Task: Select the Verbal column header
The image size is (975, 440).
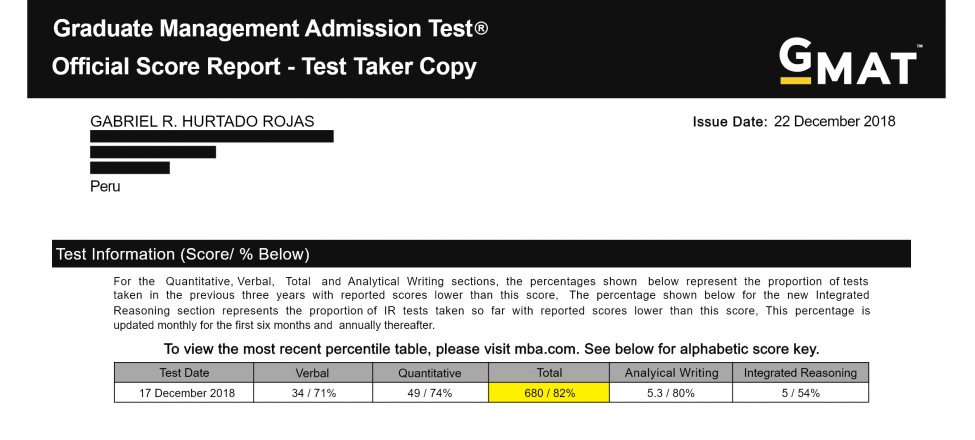Action: 311,373
